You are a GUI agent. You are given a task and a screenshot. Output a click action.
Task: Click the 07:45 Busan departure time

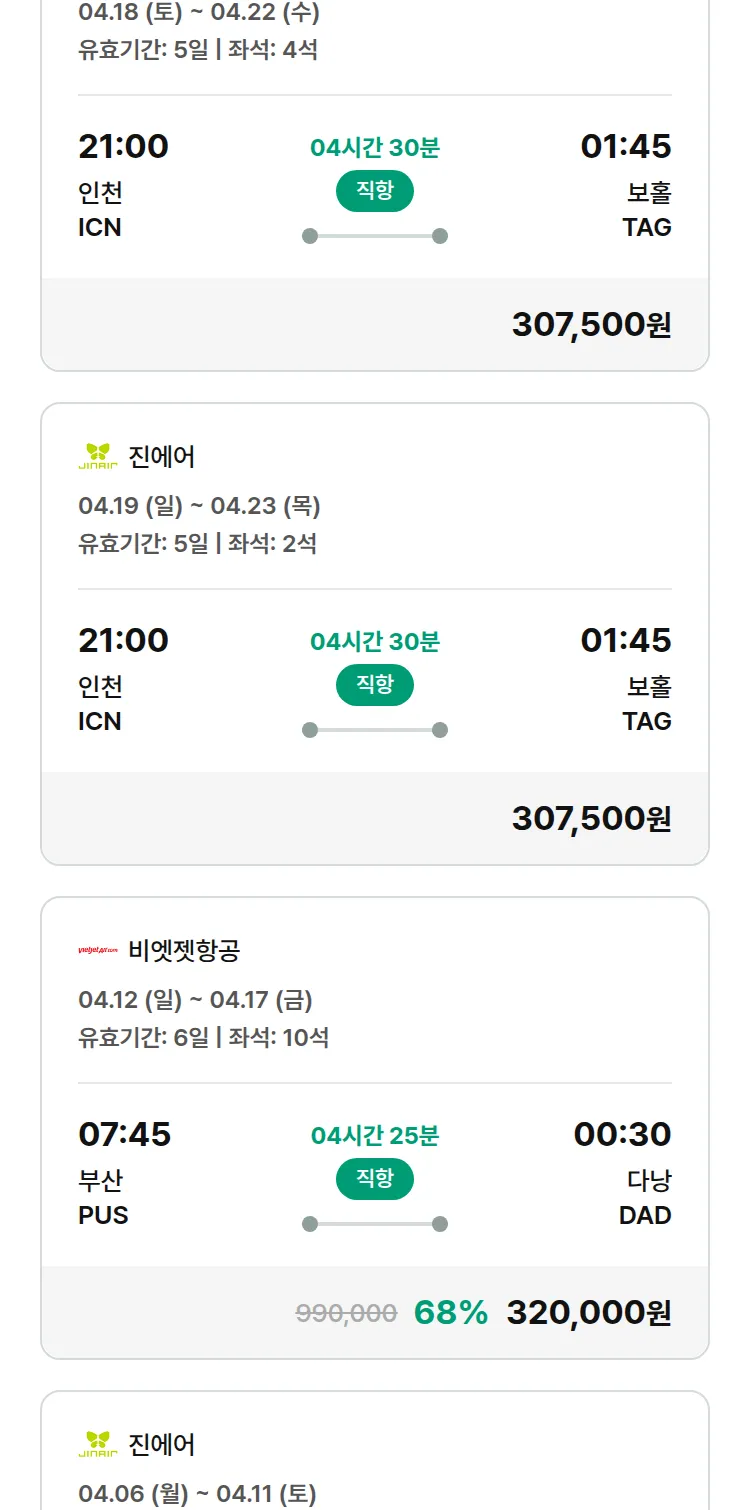pyautogui.click(x=125, y=1134)
